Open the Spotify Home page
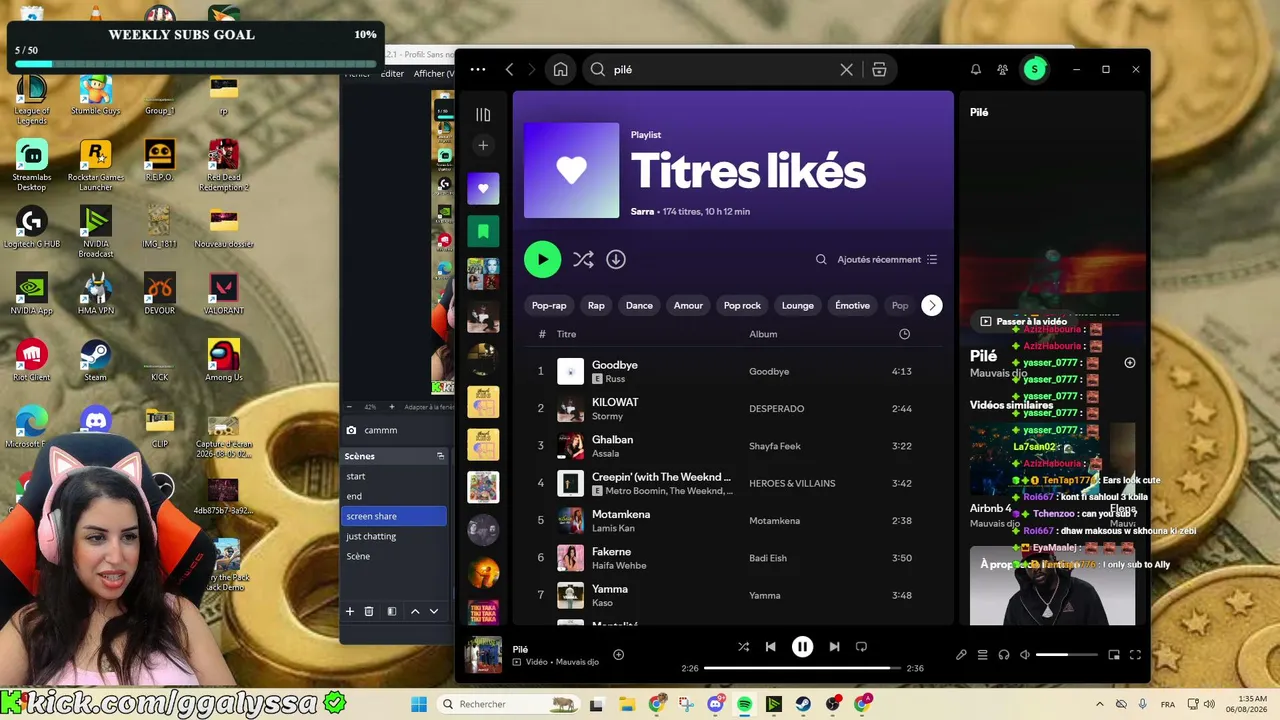The image size is (1280, 720). point(561,69)
